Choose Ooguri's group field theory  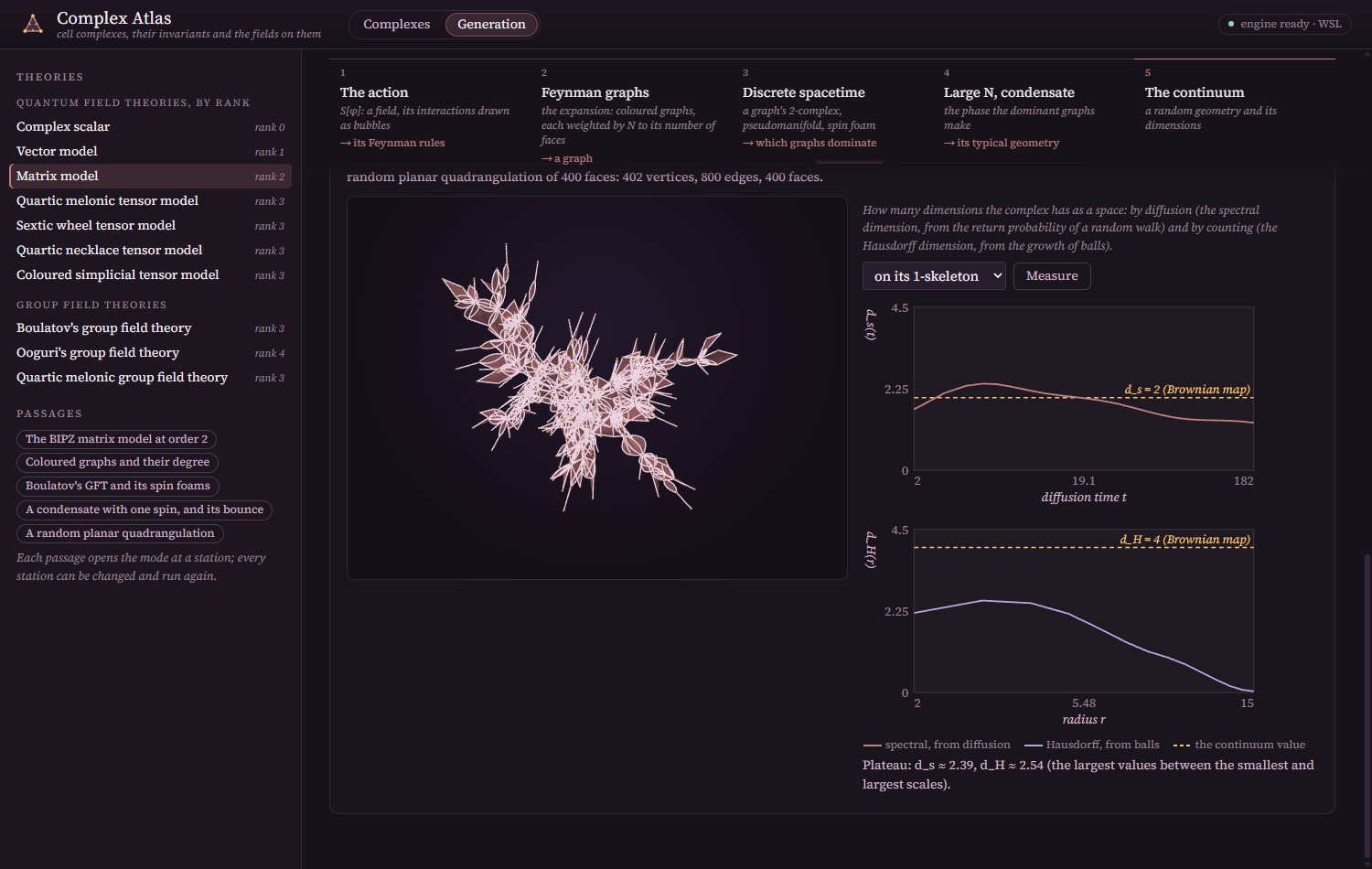coord(150,353)
